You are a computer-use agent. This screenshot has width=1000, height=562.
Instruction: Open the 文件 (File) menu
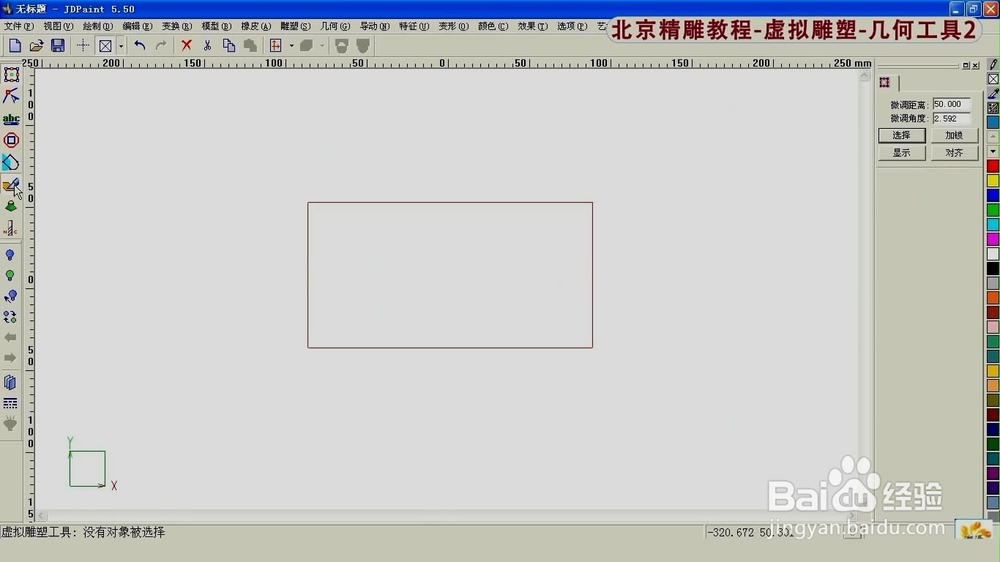(x=18, y=26)
